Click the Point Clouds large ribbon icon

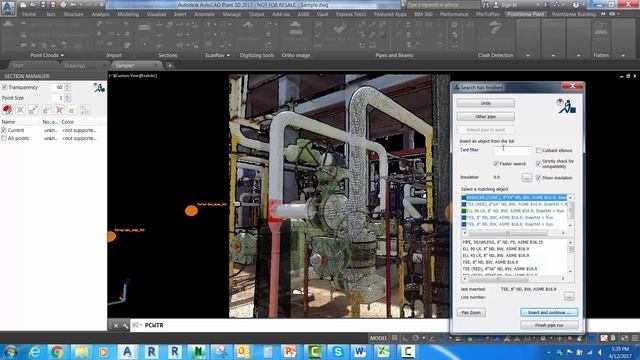8,25
